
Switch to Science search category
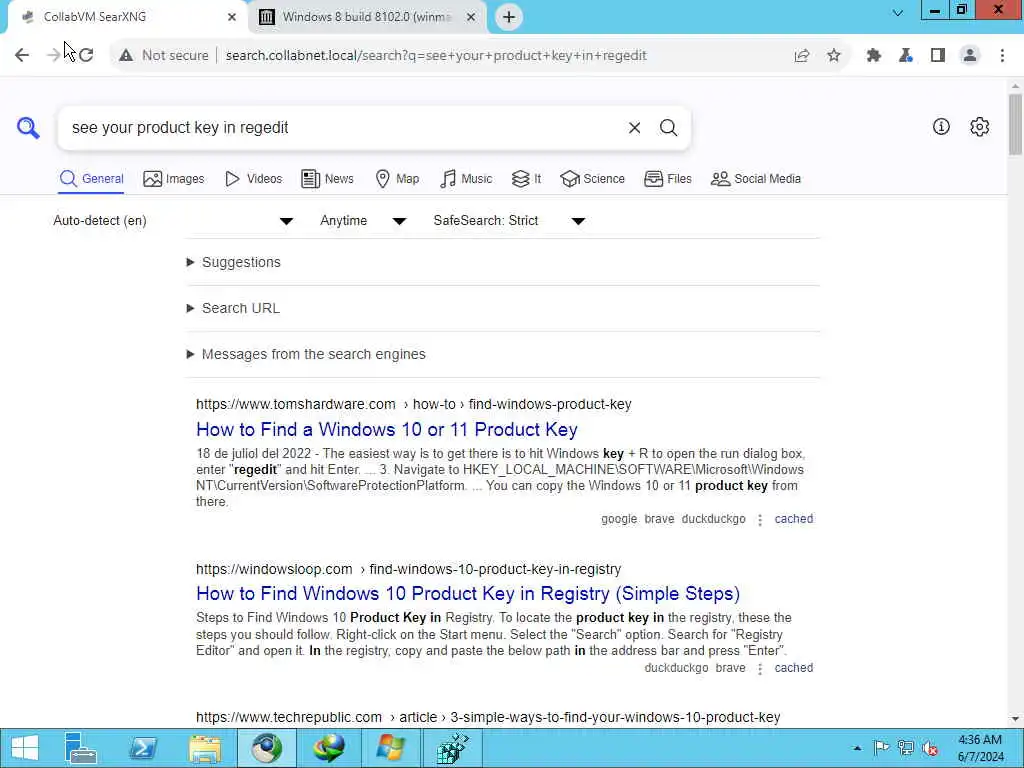pos(592,179)
